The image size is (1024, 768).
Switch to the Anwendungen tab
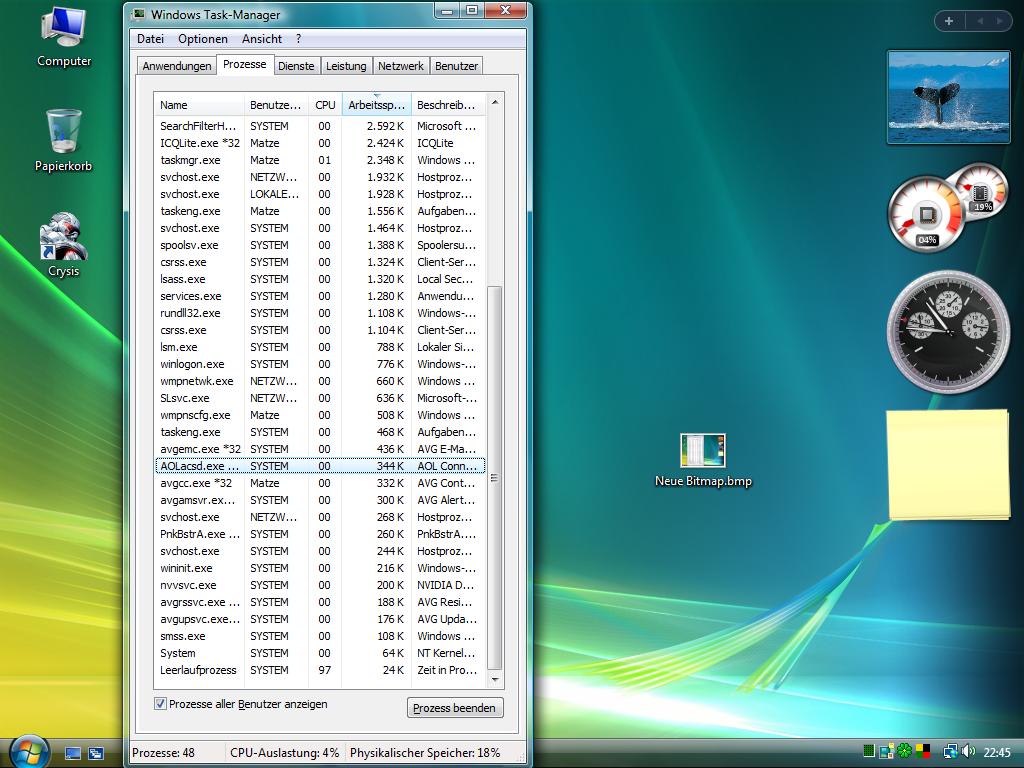pos(177,66)
